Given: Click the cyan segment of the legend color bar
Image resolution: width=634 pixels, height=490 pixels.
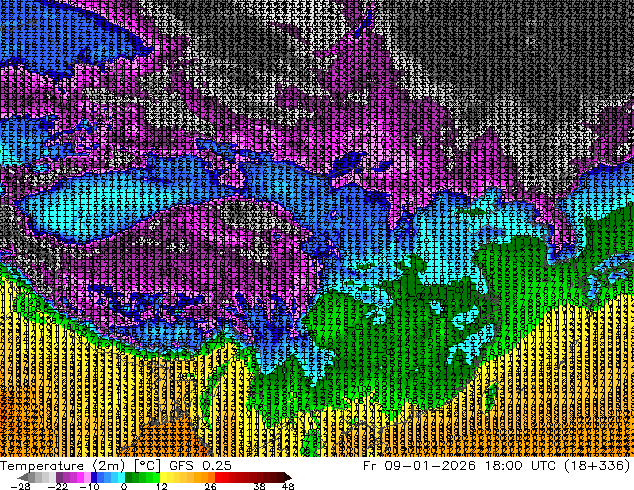Looking at the screenshot, I should [x=115, y=477].
